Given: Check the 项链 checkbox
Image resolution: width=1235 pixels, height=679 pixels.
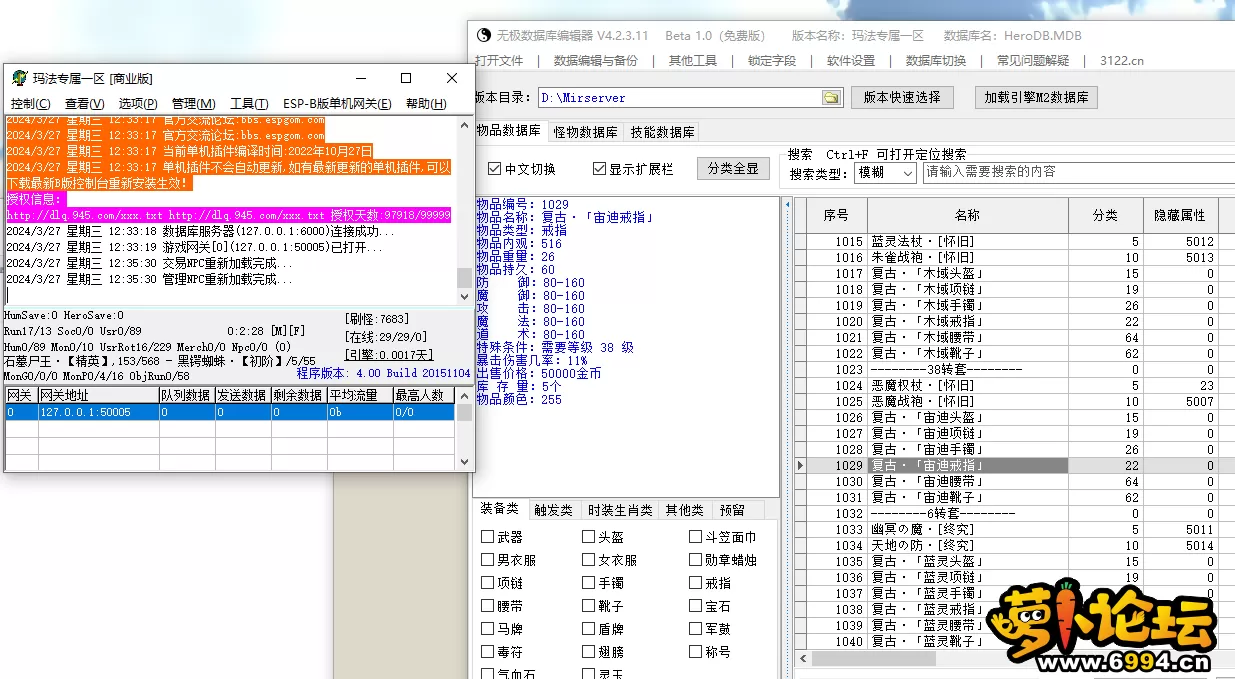Looking at the screenshot, I should [487, 582].
